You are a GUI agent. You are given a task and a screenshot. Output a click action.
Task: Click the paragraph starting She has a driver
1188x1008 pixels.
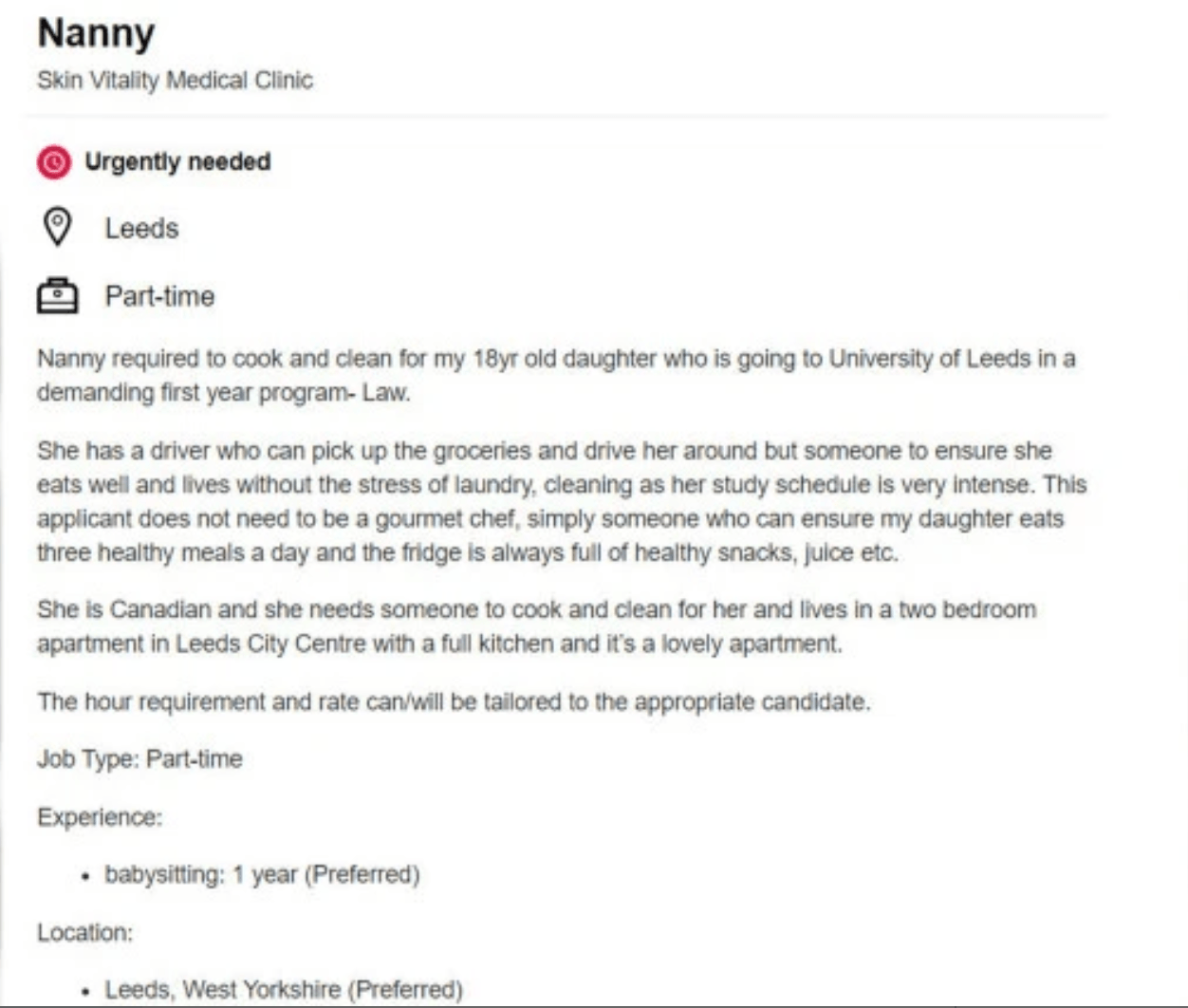tap(562, 502)
